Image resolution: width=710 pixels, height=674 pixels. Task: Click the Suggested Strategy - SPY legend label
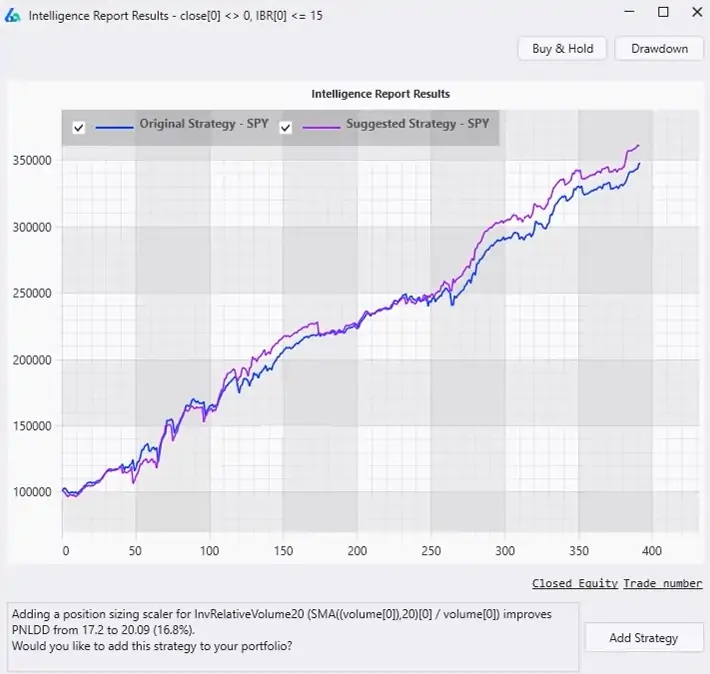[x=417, y=124]
